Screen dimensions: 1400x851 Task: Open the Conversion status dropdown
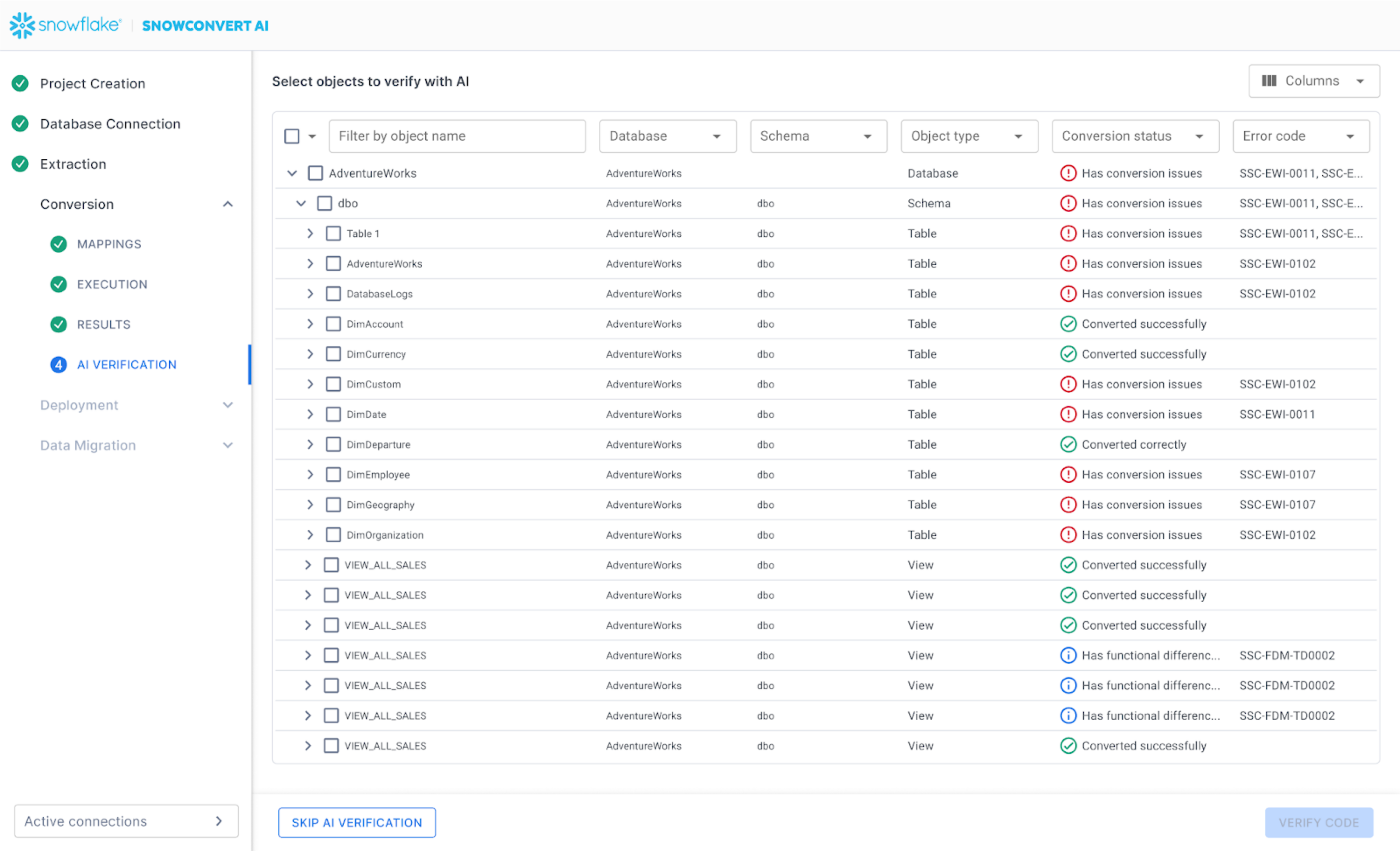(1135, 136)
